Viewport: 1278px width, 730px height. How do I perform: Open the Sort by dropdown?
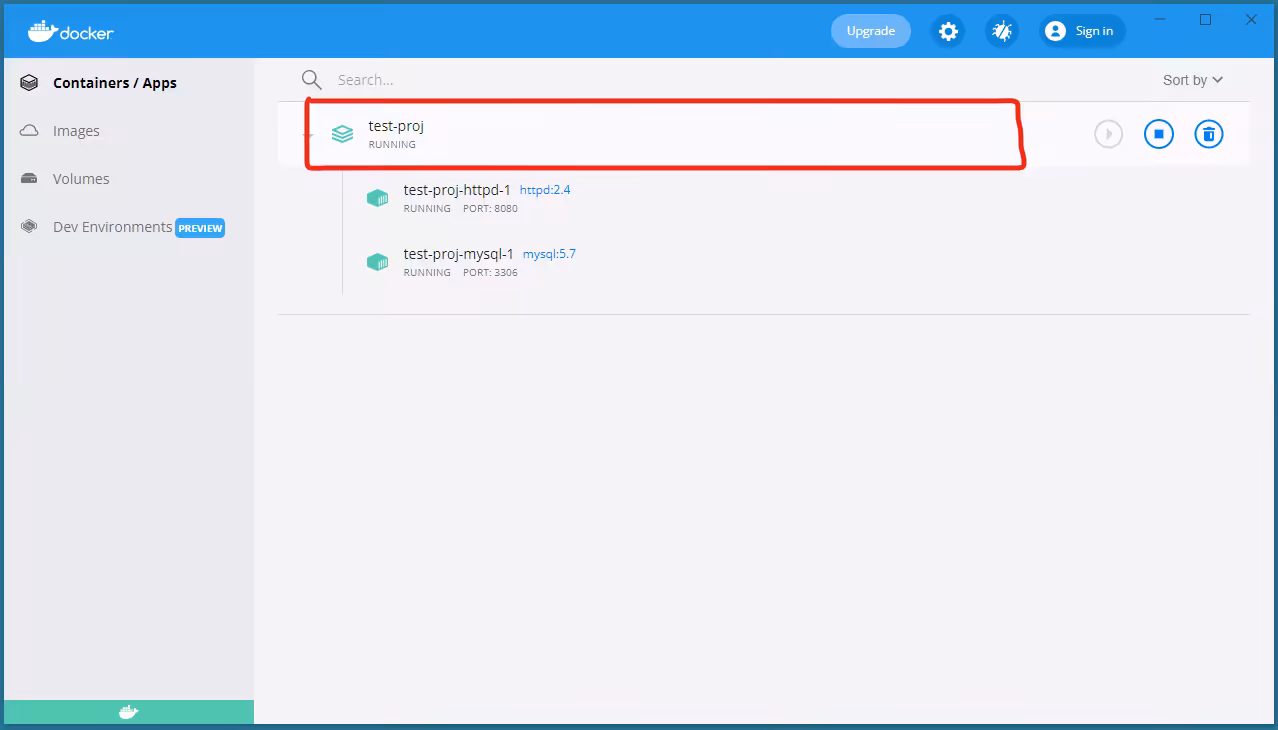1193,80
